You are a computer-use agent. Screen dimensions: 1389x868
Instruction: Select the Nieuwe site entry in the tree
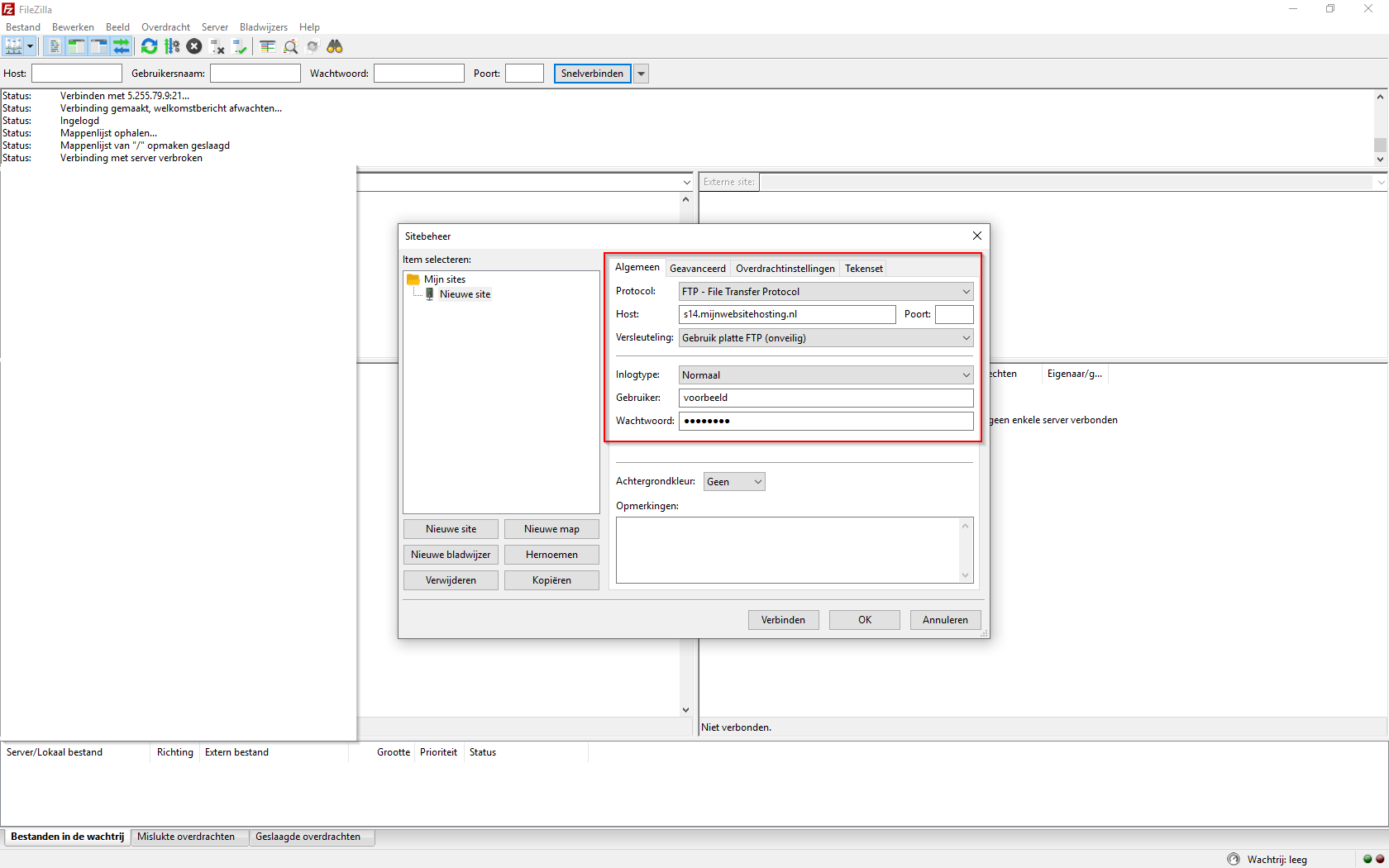click(465, 294)
